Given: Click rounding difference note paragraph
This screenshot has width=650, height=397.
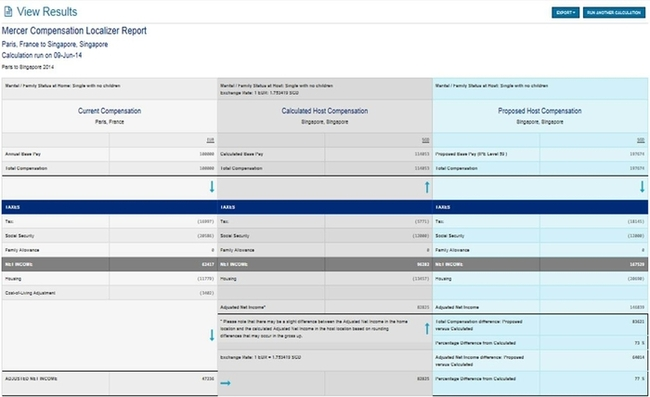Looking at the screenshot, I should [314, 329].
